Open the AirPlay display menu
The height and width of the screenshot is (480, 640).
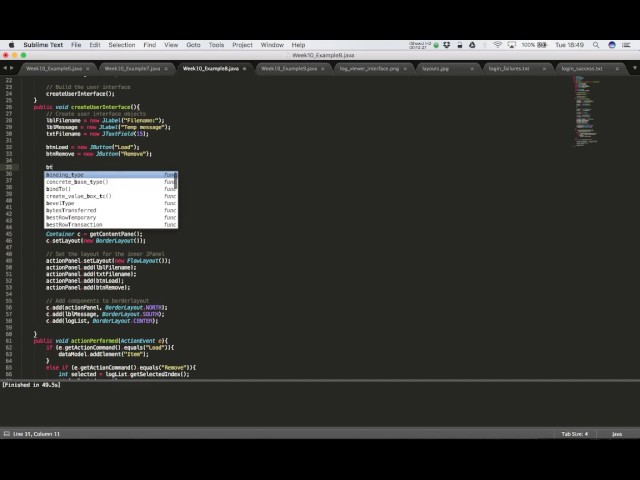pos(511,45)
